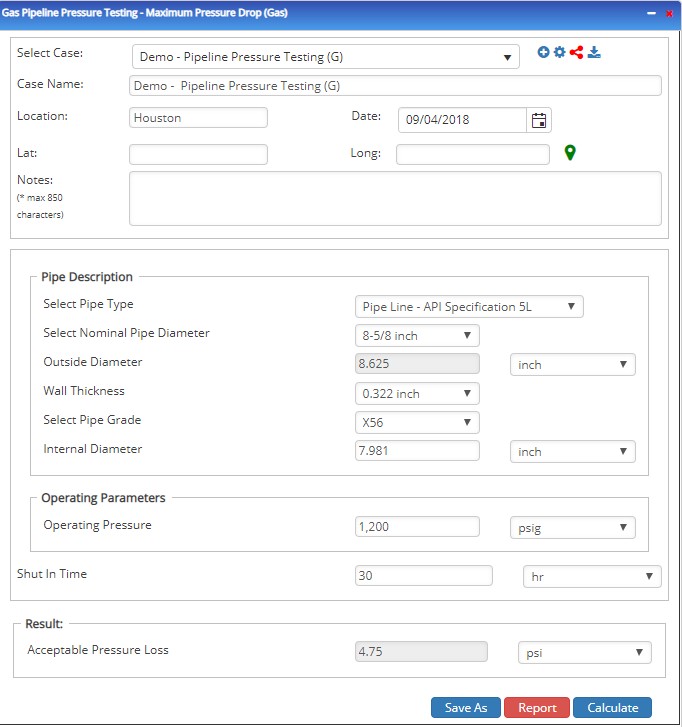This screenshot has height=727, width=682.
Task: Click the Date field 09/04/2018
Action: pyautogui.click(x=462, y=120)
